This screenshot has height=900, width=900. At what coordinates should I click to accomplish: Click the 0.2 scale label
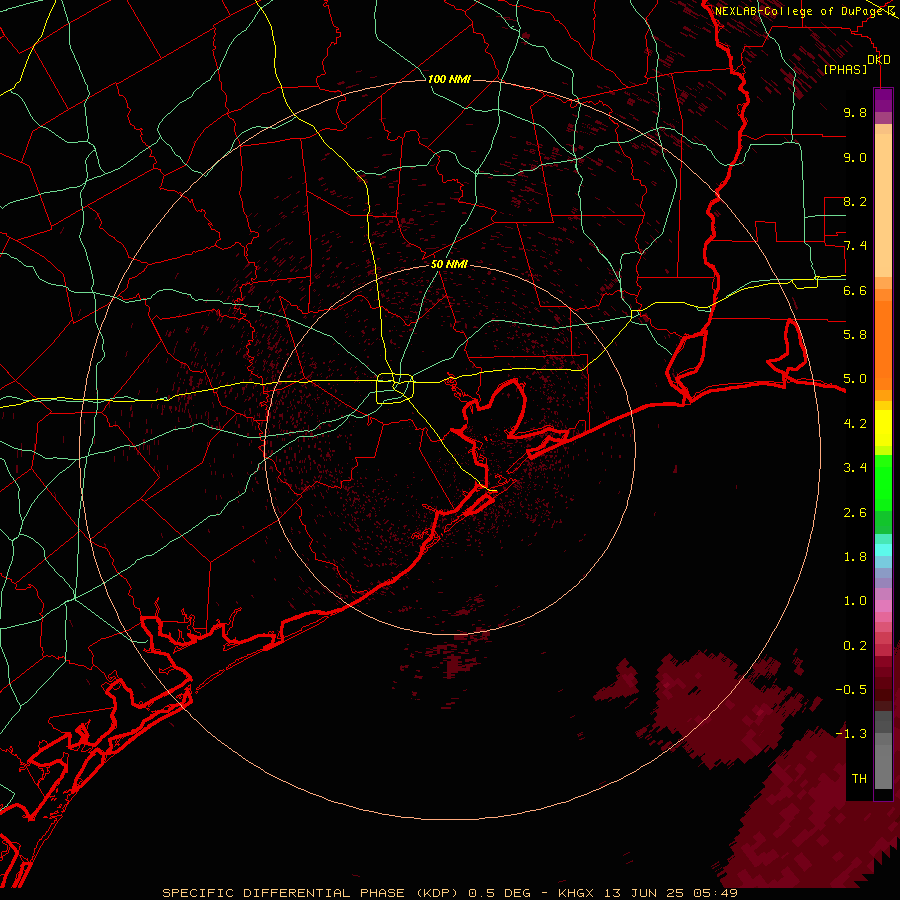point(855,646)
